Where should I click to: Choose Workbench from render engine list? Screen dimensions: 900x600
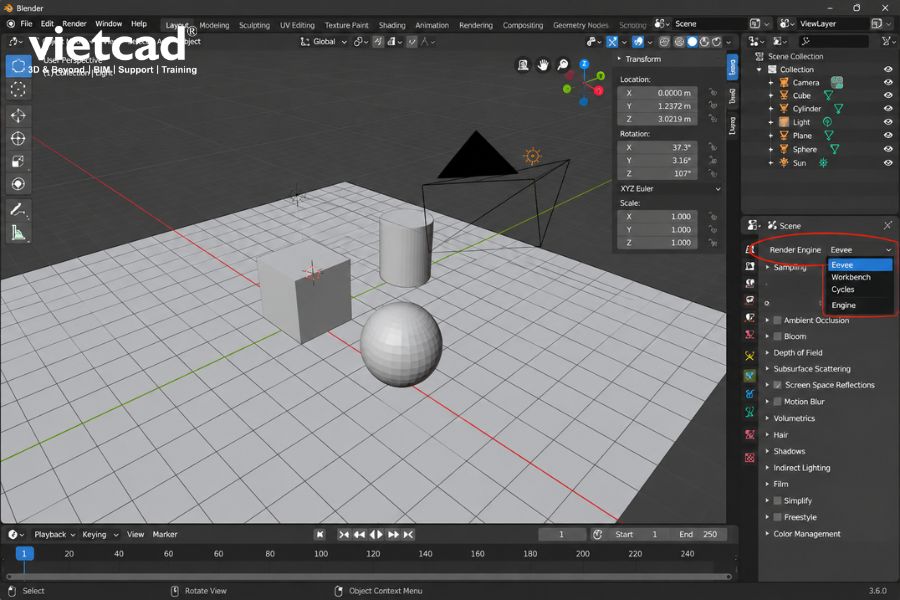coord(860,277)
